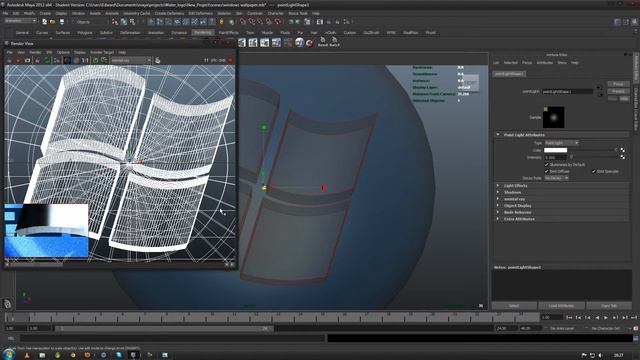640x360 pixels.
Task: Open the Render menu in Render View
Action: coord(35,52)
